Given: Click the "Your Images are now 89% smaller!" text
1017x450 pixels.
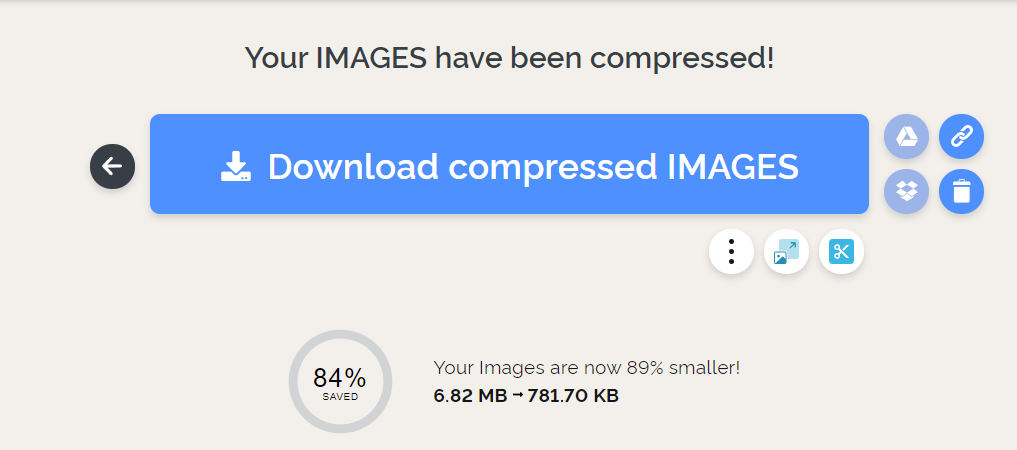Looking at the screenshot, I should 586,367.
